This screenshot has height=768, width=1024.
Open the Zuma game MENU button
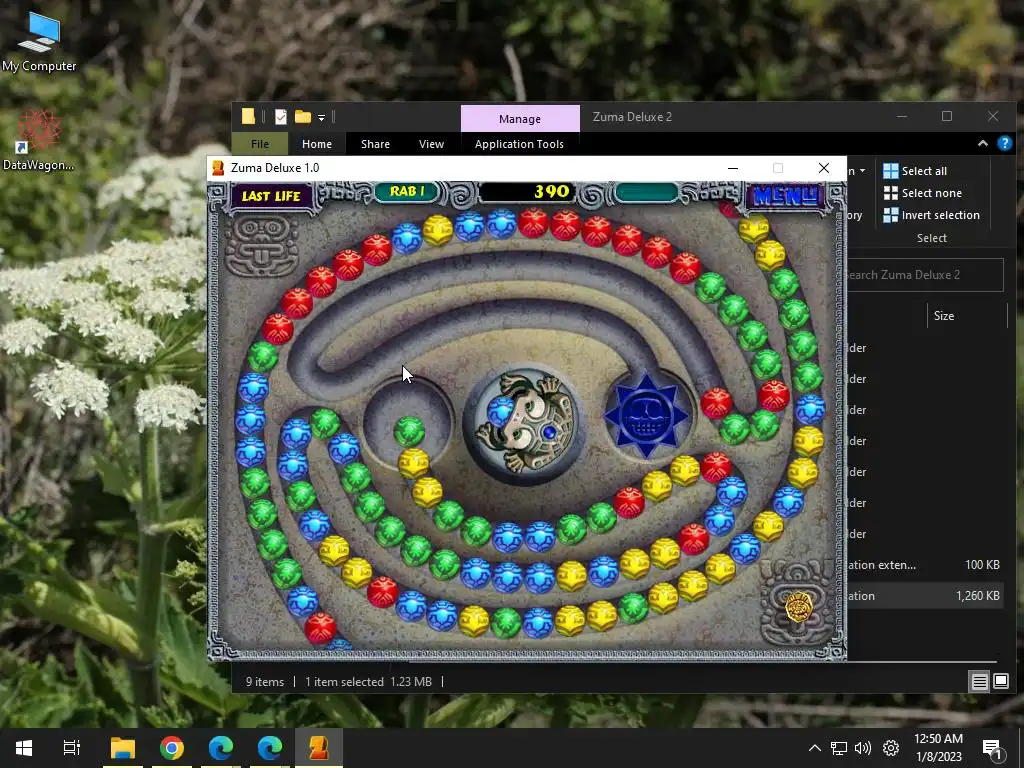pos(786,195)
